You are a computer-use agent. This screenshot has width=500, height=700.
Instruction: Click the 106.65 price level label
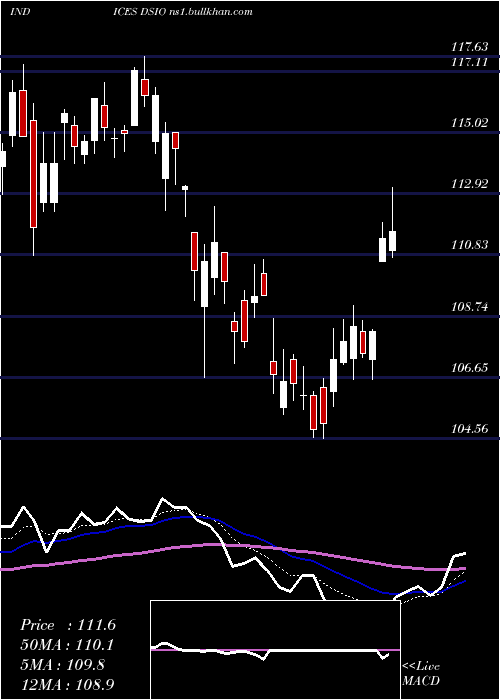pyautogui.click(x=468, y=368)
